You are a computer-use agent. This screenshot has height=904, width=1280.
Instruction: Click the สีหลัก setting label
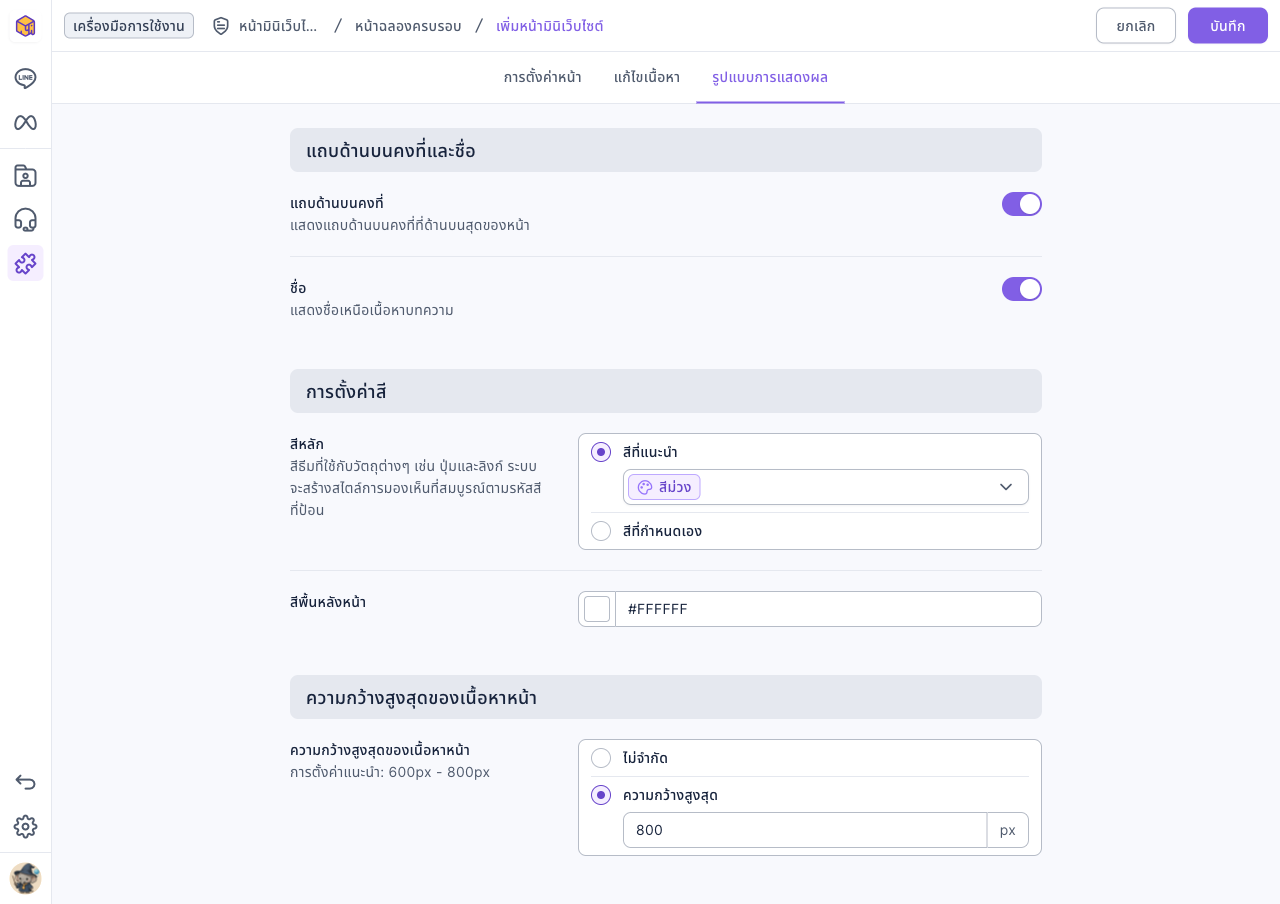pos(307,444)
